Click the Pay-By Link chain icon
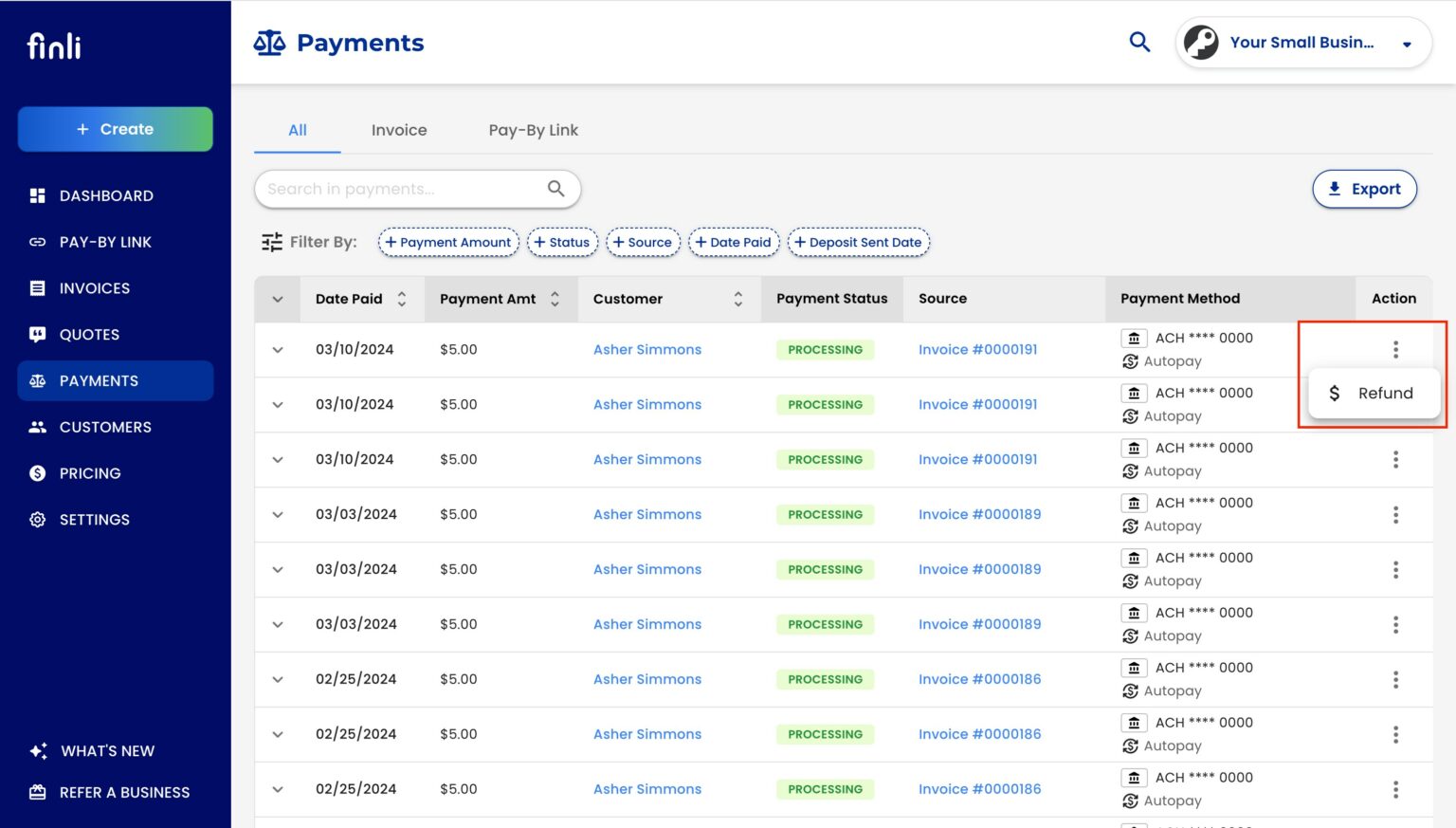The height and width of the screenshot is (828, 1456). (37, 242)
